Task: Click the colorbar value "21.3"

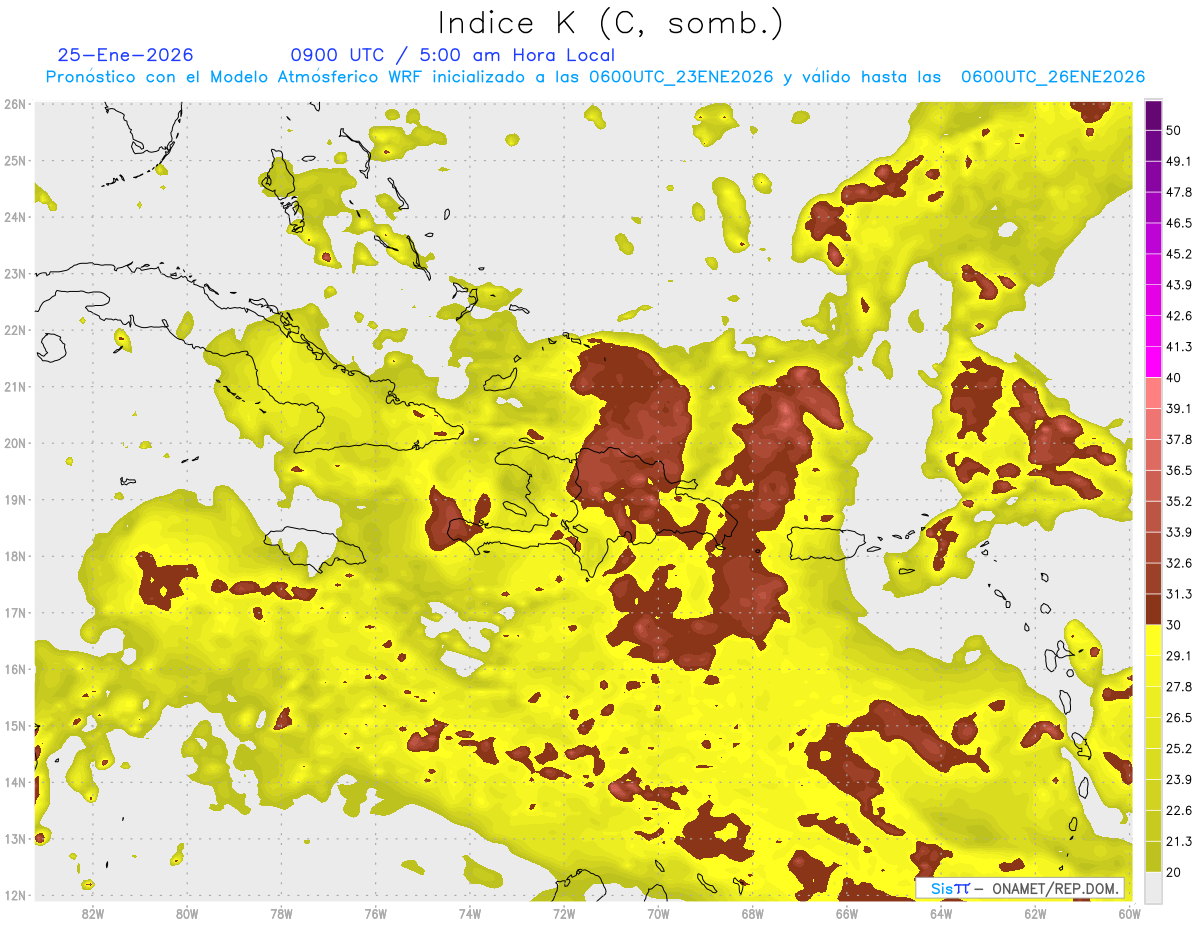Action: click(x=1179, y=841)
